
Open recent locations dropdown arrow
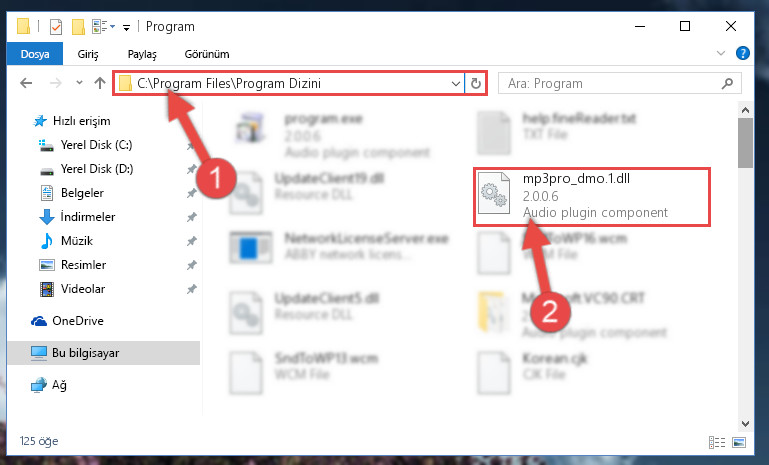pos(79,83)
